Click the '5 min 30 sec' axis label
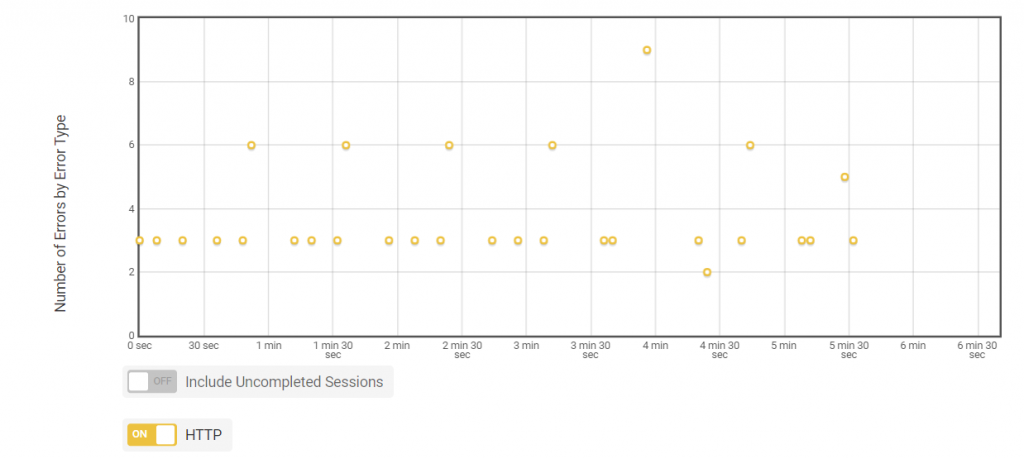The width and height of the screenshot is (1024, 459). pos(848,350)
